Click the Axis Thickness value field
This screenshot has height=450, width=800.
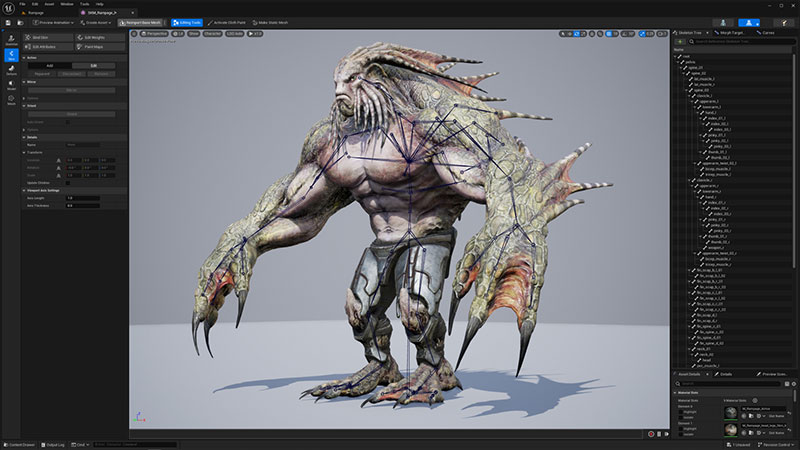tap(83, 206)
